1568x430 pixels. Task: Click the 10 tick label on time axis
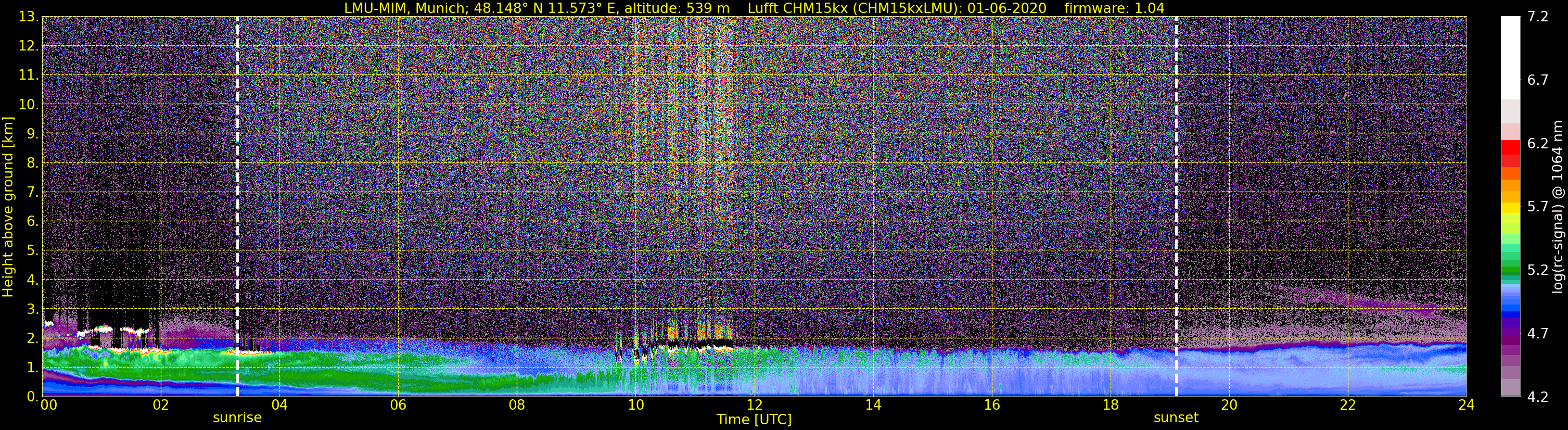coord(635,404)
